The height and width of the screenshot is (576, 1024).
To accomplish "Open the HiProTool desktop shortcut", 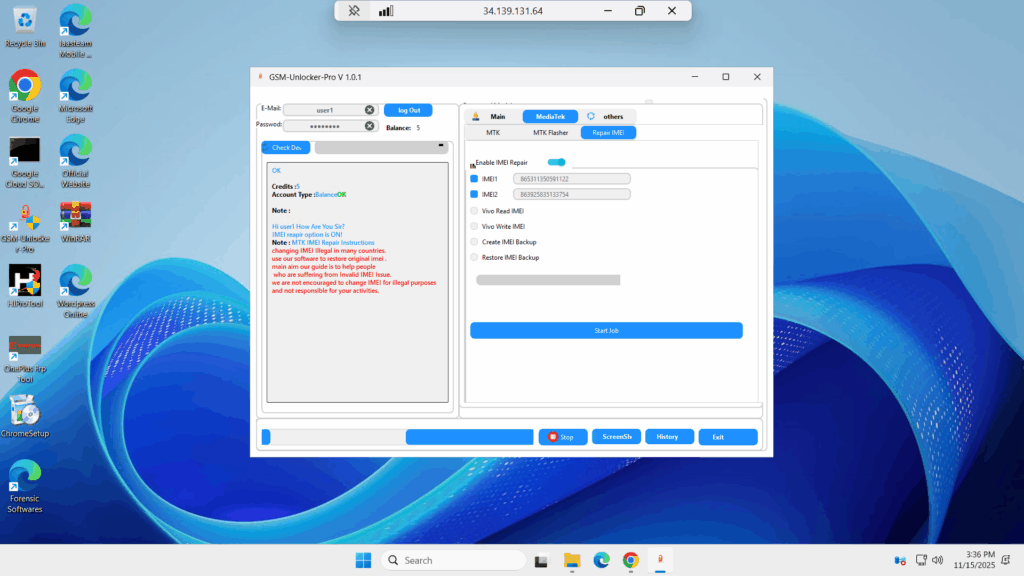I will (24, 282).
